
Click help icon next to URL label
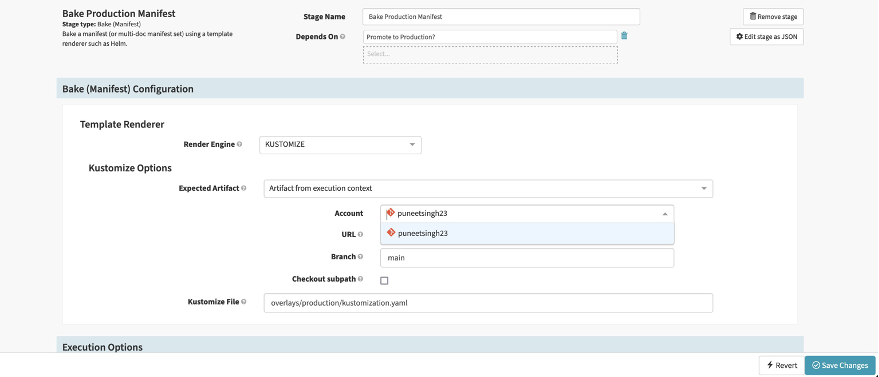pos(360,234)
